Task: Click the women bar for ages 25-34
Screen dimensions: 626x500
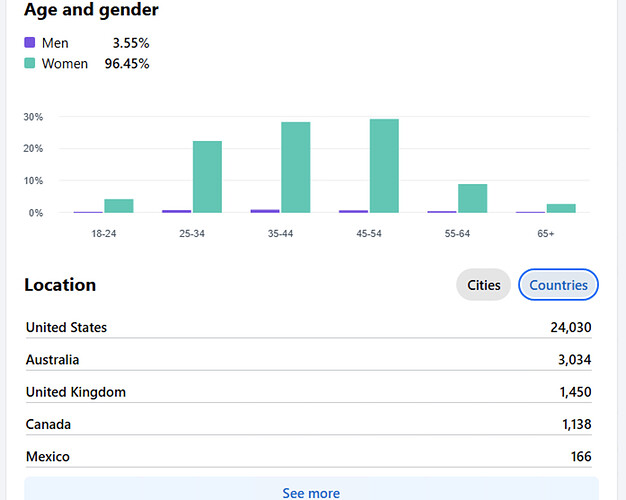Action: coord(207,177)
